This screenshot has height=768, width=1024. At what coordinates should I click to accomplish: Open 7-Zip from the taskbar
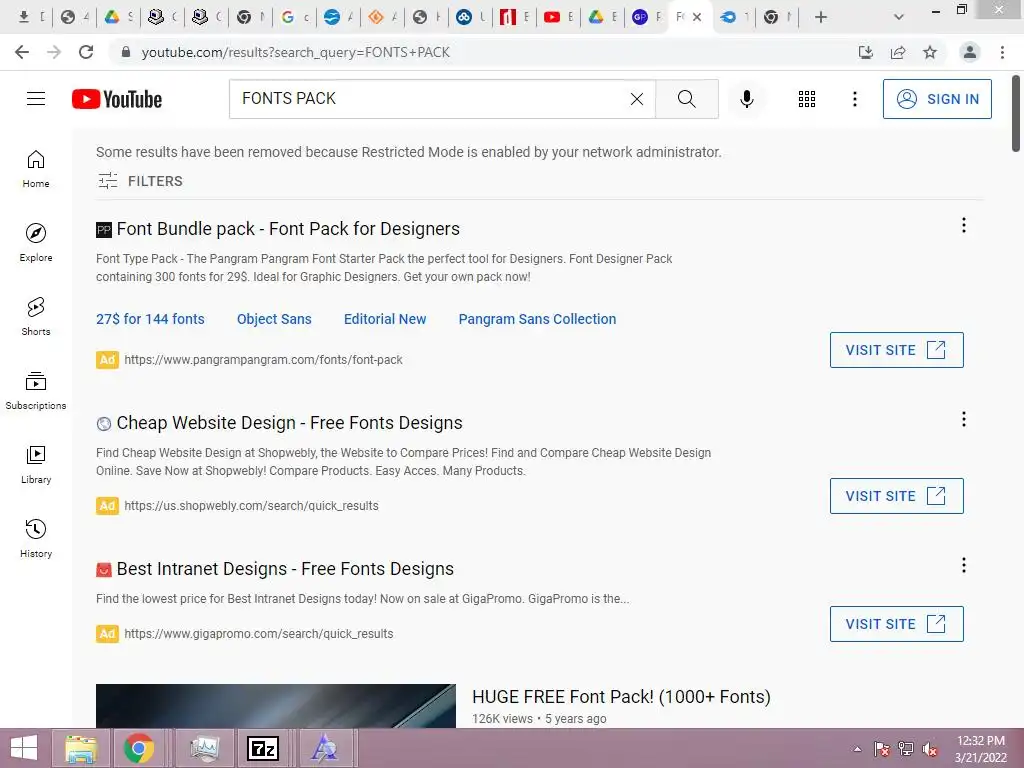coord(263,748)
